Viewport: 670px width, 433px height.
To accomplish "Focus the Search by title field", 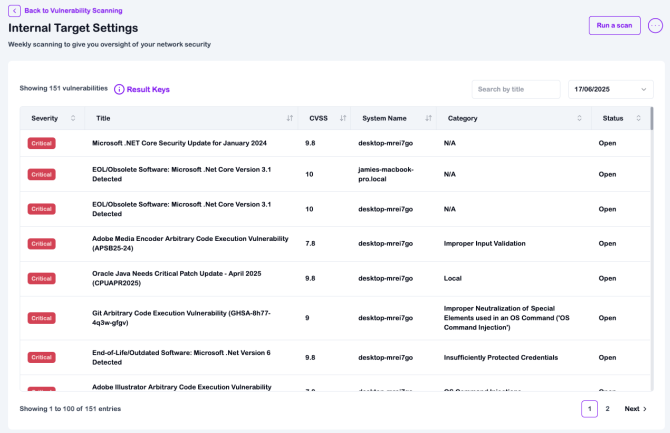I will pyautogui.click(x=516, y=89).
